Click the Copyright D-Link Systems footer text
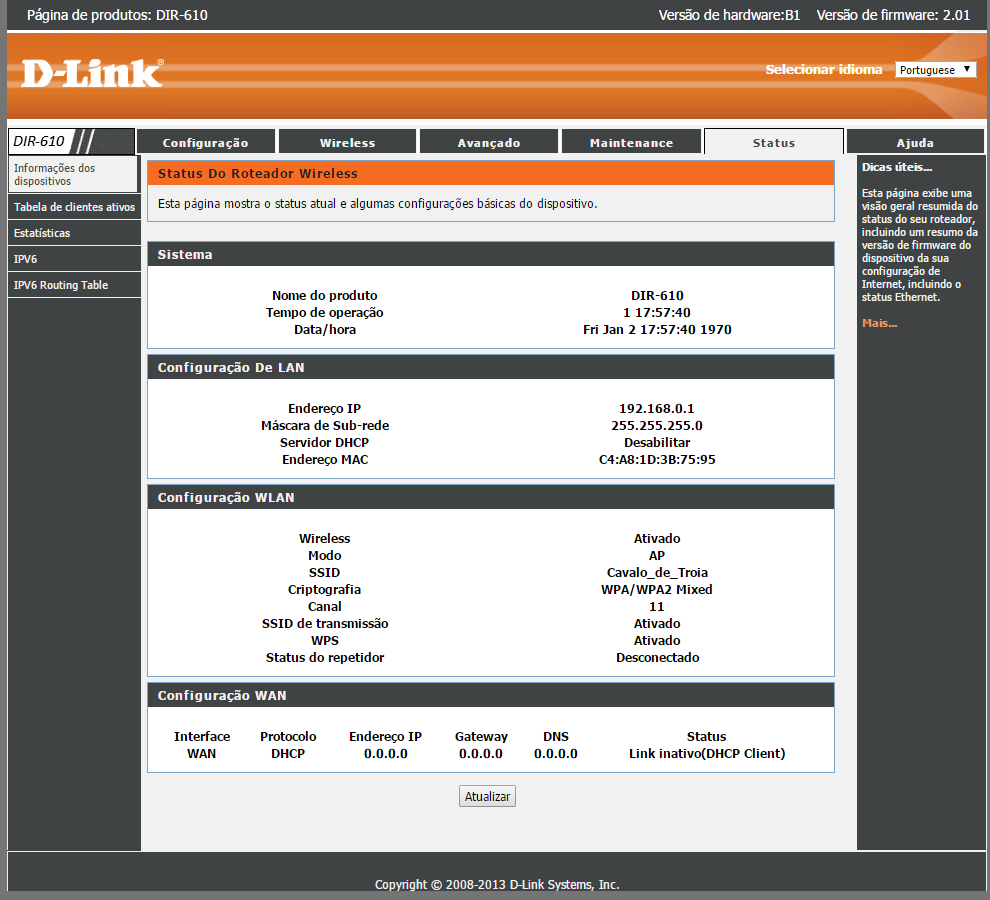This screenshot has height=900, width=990. (497, 884)
